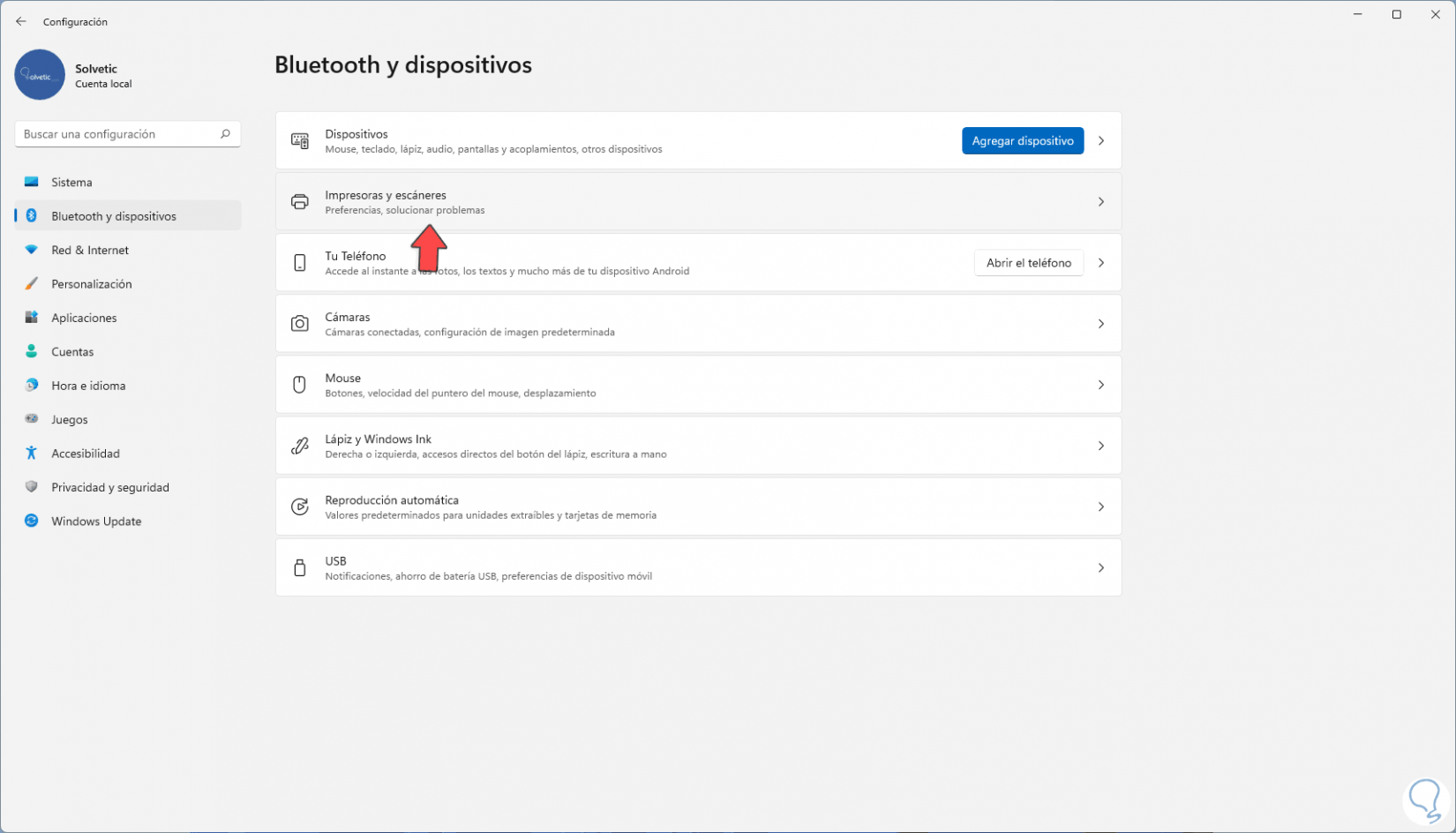Open the USB row chevron
1456x833 pixels.
coord(1101,568)
